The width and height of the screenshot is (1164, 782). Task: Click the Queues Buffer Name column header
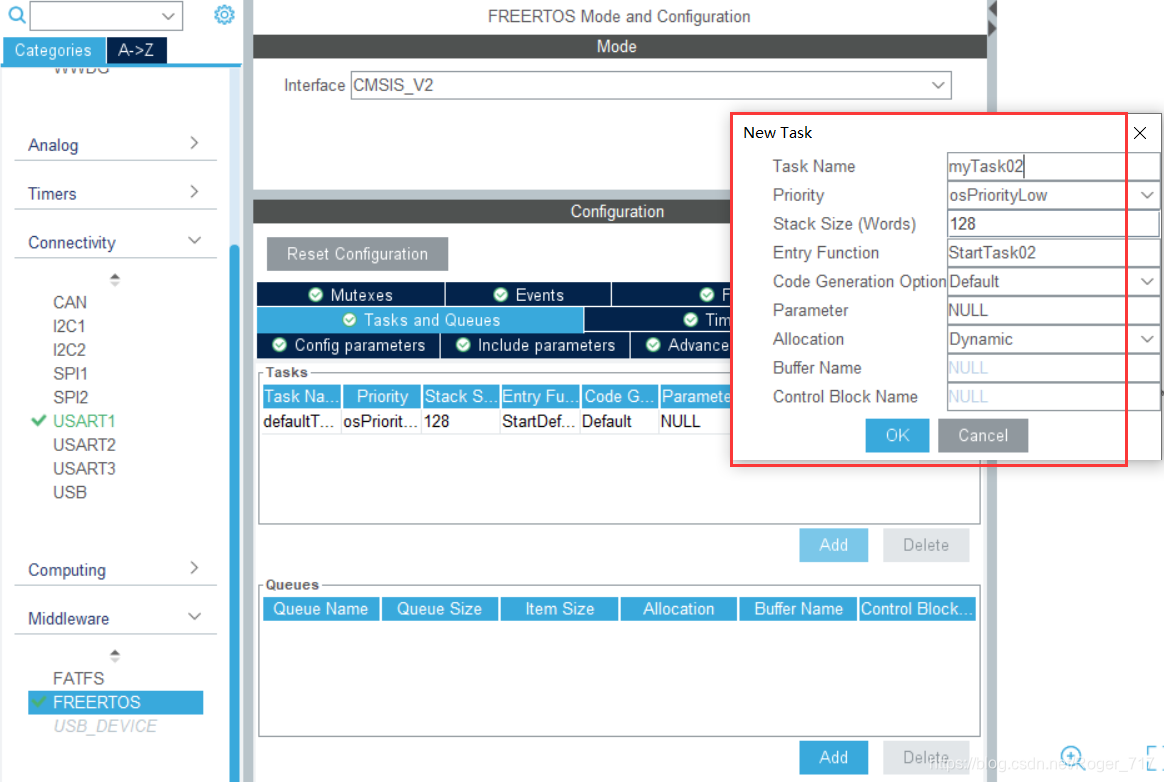798,609
